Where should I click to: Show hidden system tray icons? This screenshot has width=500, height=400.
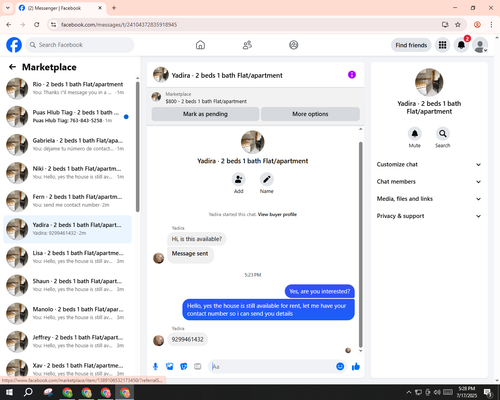coord(409,392)
